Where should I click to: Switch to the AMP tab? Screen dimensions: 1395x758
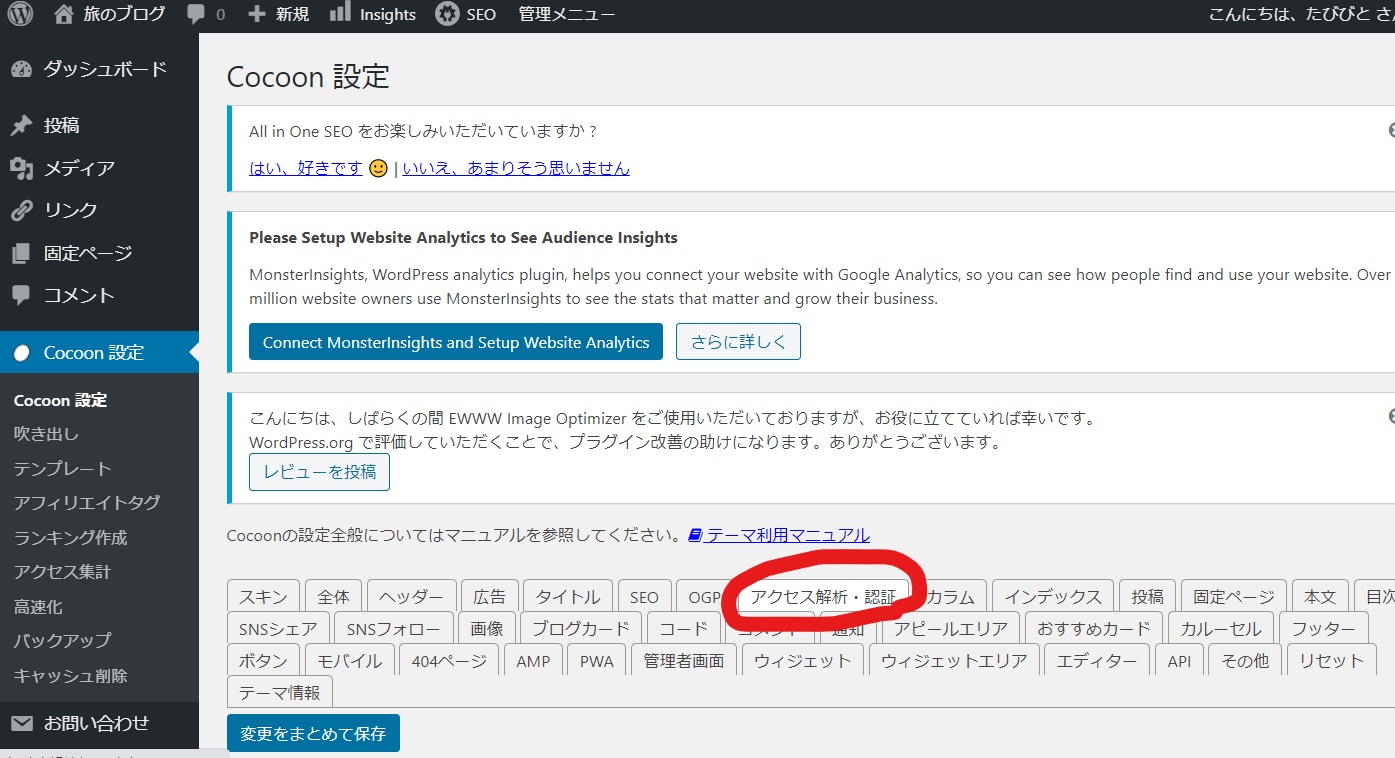click(x=533, y=661)
